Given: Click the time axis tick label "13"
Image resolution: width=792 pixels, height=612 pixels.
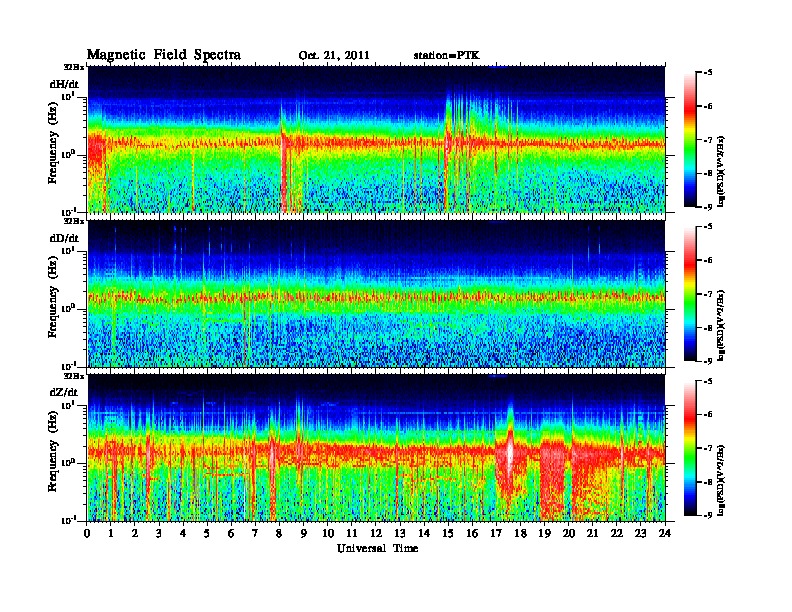Looking at the screenshot, I should (x=400, y=533).
